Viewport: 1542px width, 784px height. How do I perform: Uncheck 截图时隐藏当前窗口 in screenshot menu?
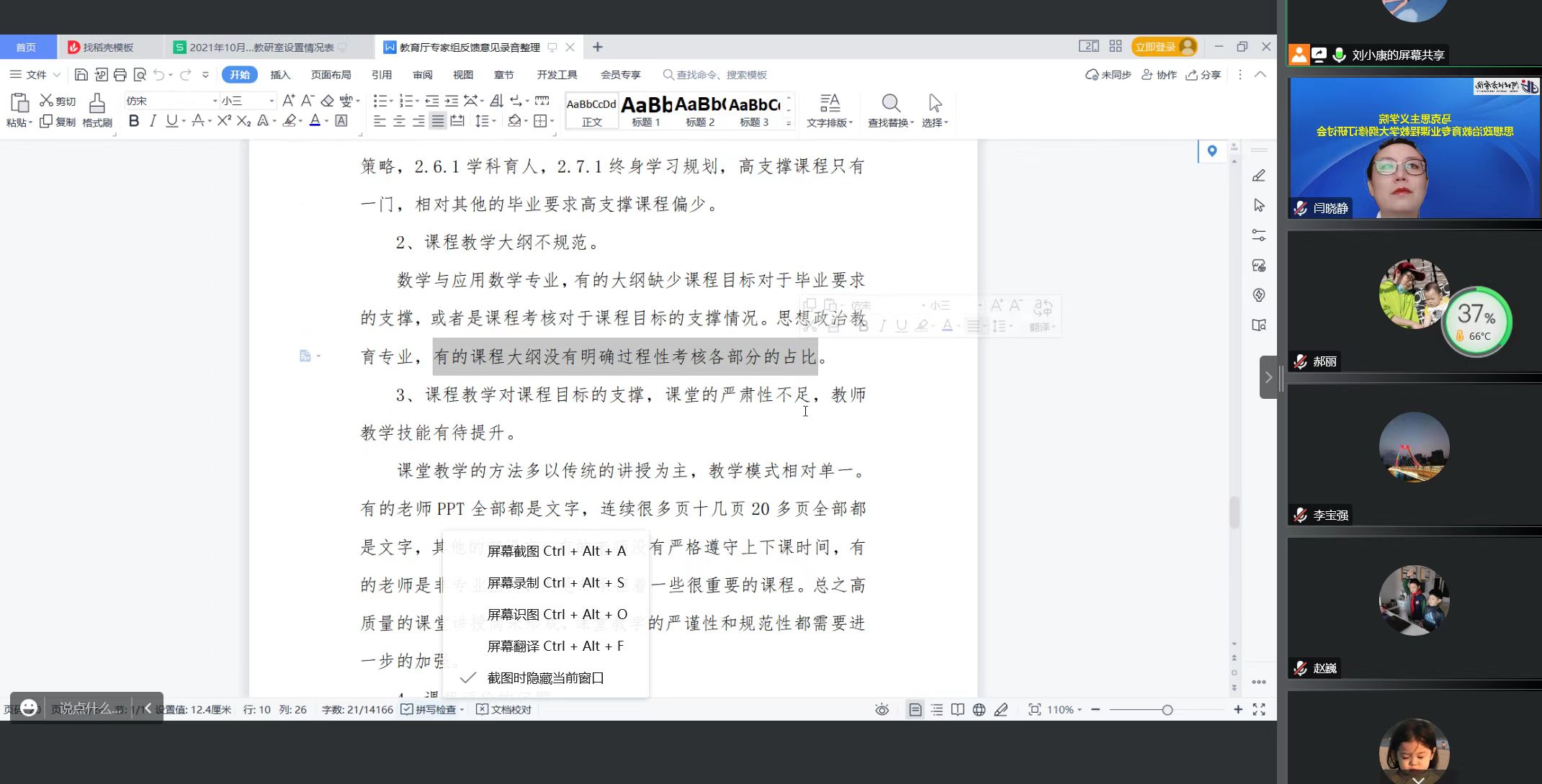pyautogui.click(x=546, y=677)
